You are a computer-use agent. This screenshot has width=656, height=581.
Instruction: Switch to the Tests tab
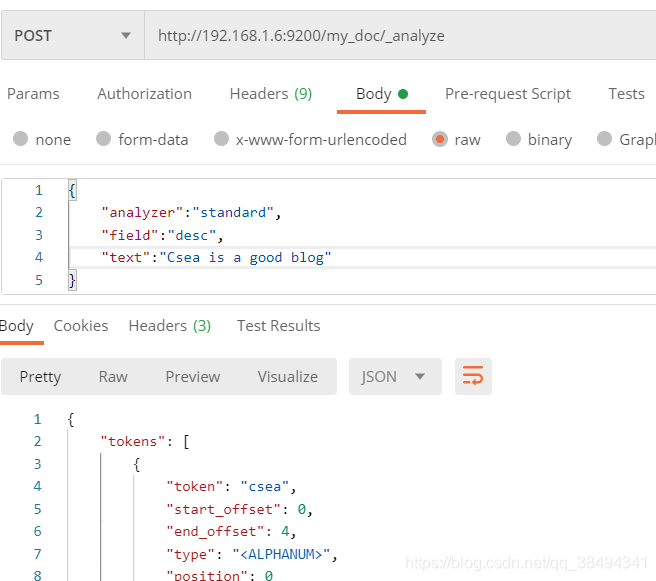pyautogui.click(x=626, y=94)
